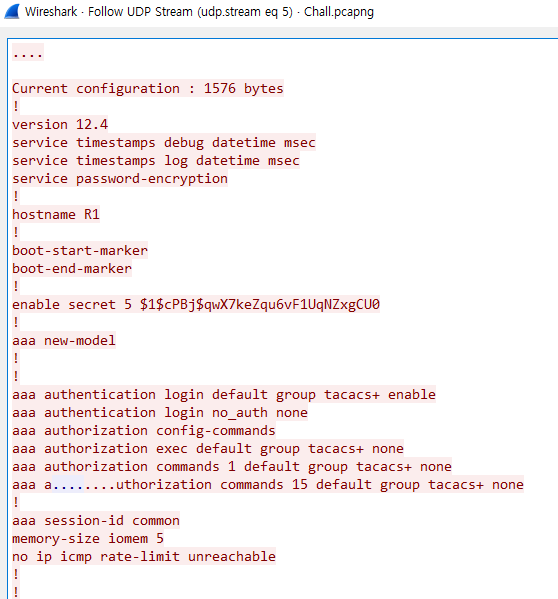This screenshot has width=558, height=599.
Task: Click the window title text 'Follow UDP Stream'
Action: tap(140, 12)
